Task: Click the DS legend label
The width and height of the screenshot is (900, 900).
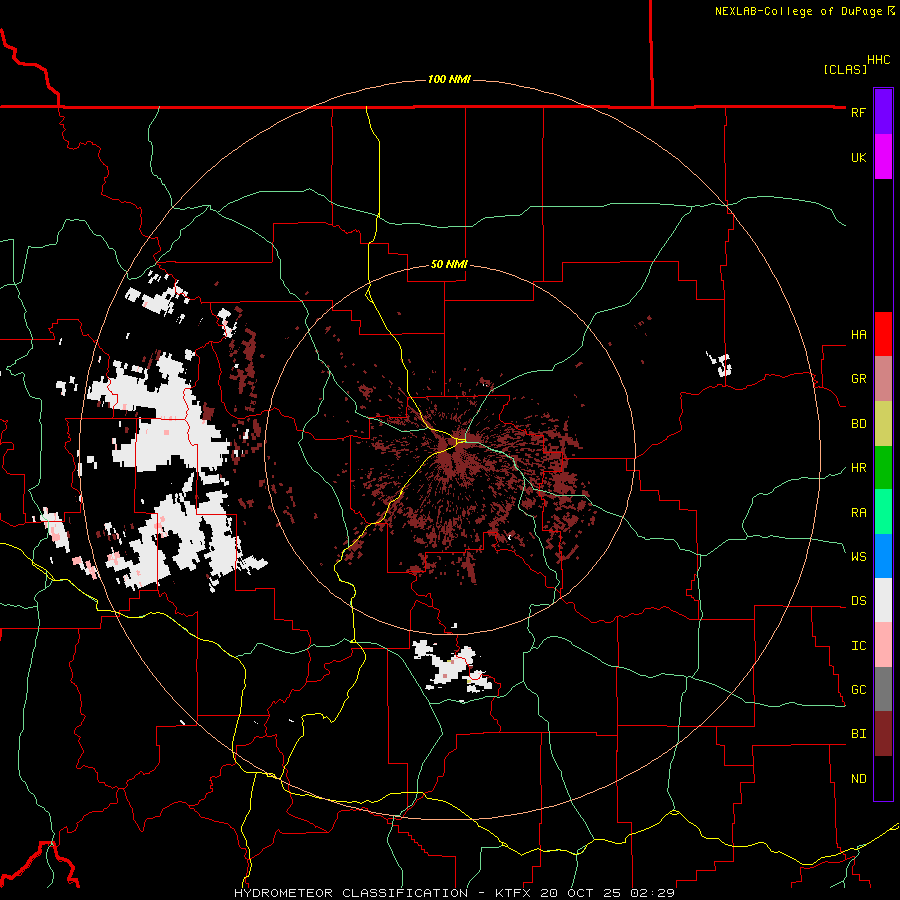Action: click(858, 601)
